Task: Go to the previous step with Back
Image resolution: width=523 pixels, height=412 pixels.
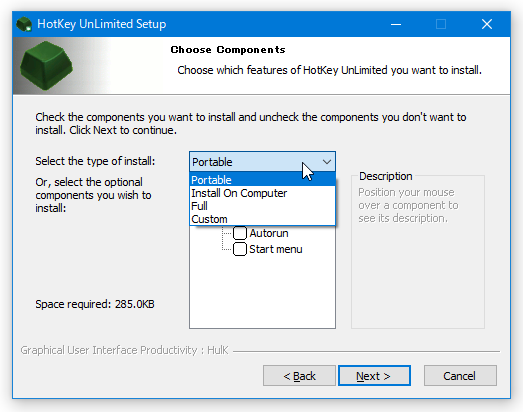Action: click(x=299, y=376)
